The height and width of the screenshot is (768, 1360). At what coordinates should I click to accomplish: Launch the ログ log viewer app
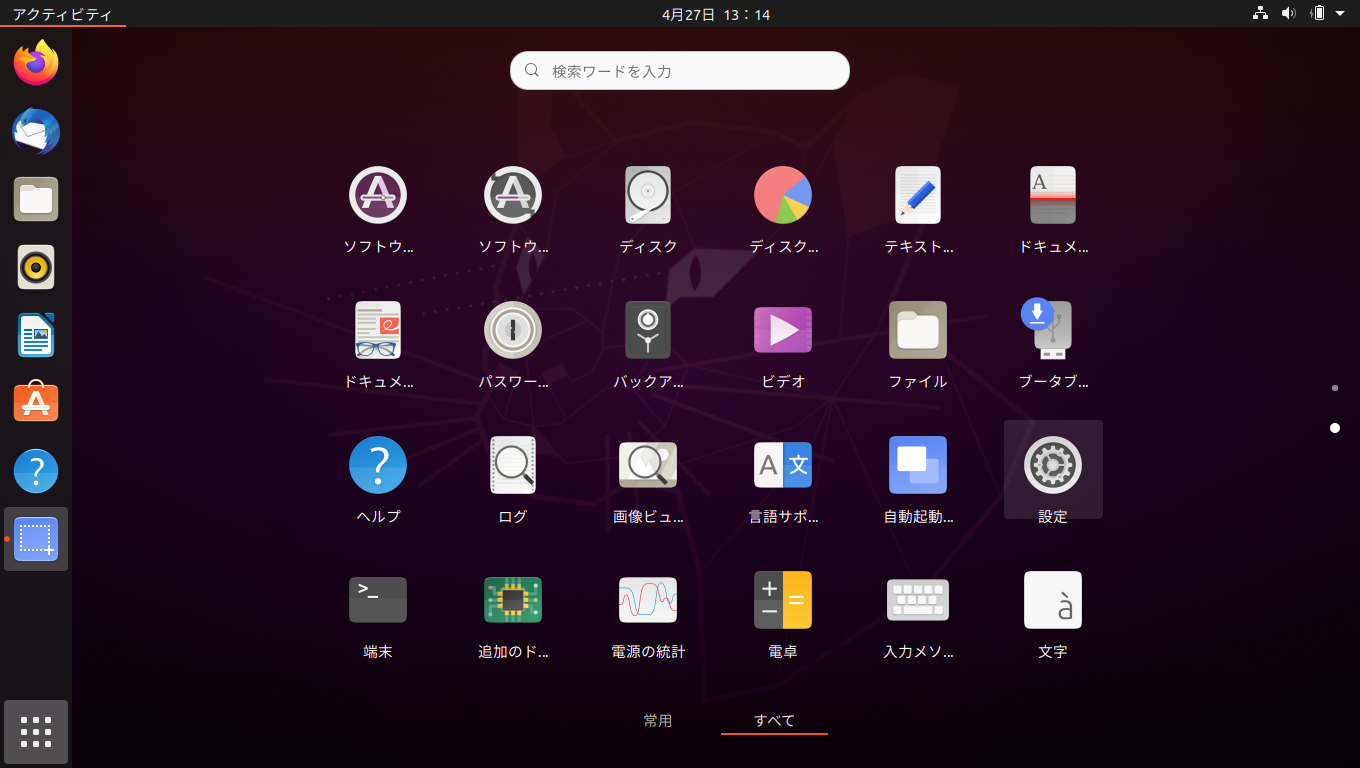(513, 465)
